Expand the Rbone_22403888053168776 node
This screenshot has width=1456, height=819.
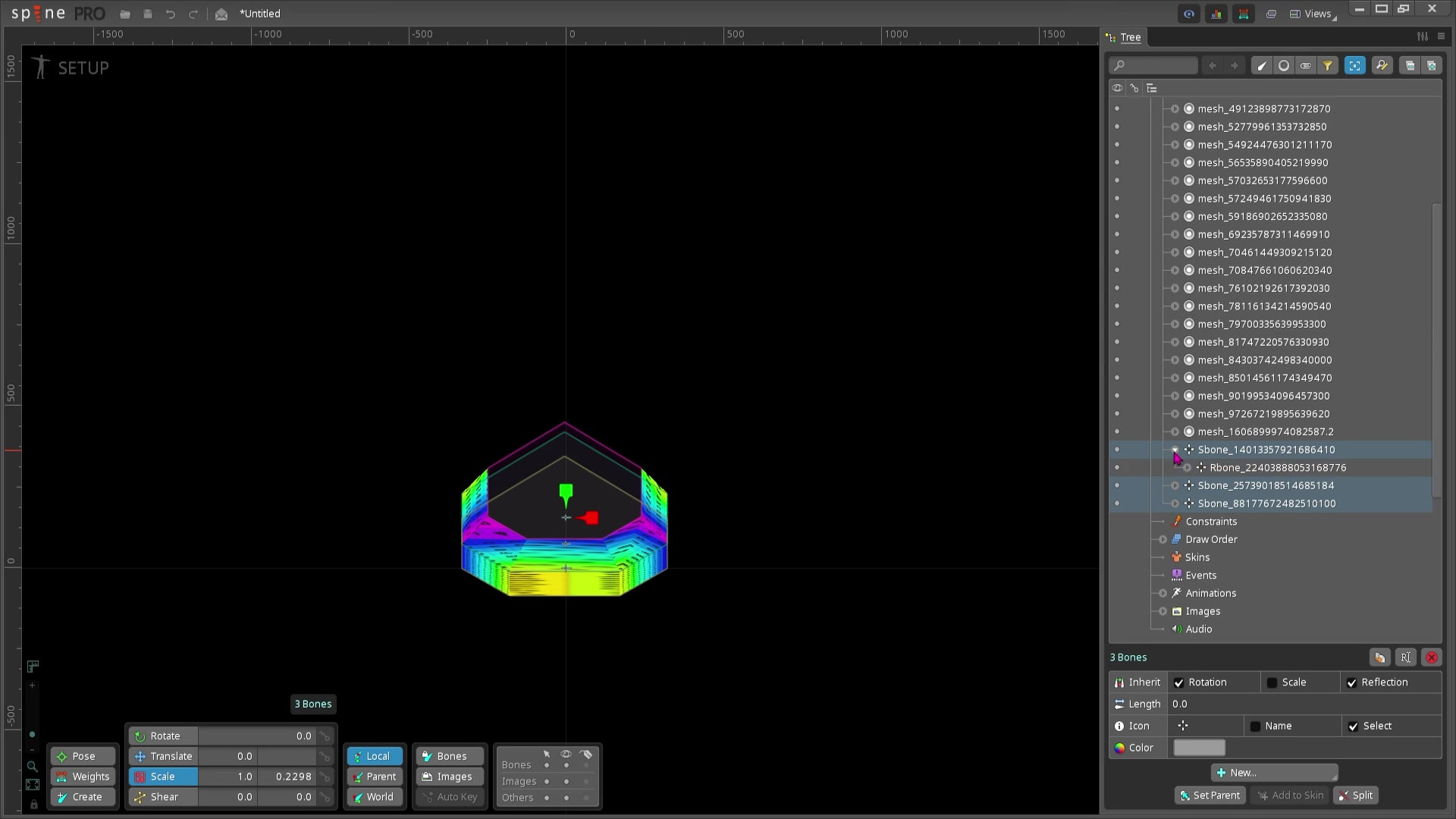tap(1187, 468)
